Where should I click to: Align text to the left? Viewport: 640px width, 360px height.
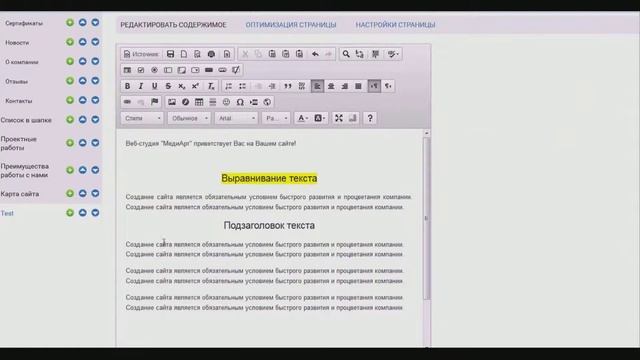click(317, 86)
